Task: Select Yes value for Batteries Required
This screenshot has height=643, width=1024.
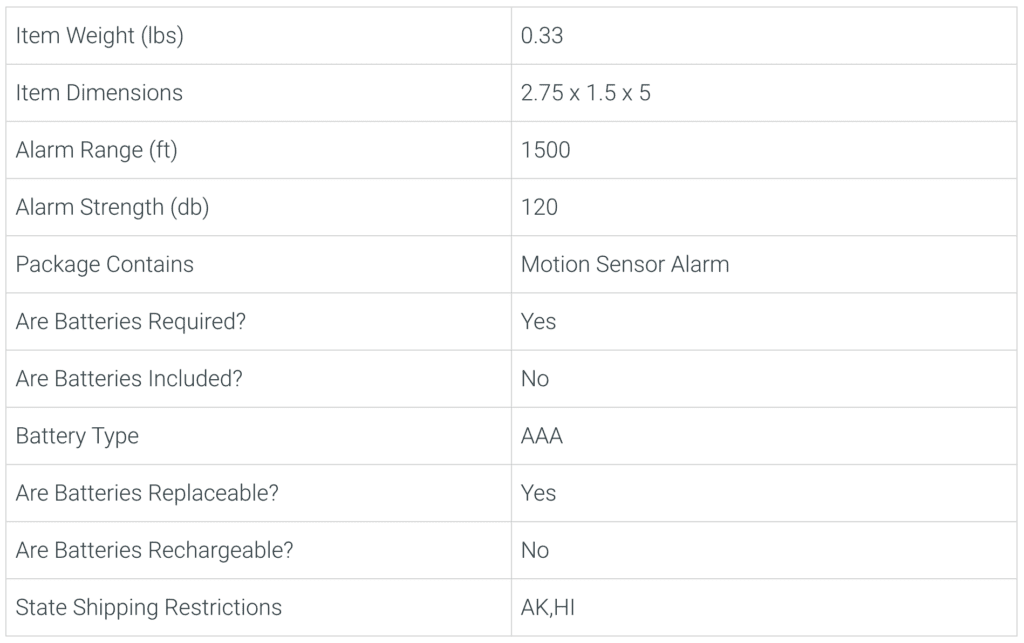Action: tap(539, 322)
